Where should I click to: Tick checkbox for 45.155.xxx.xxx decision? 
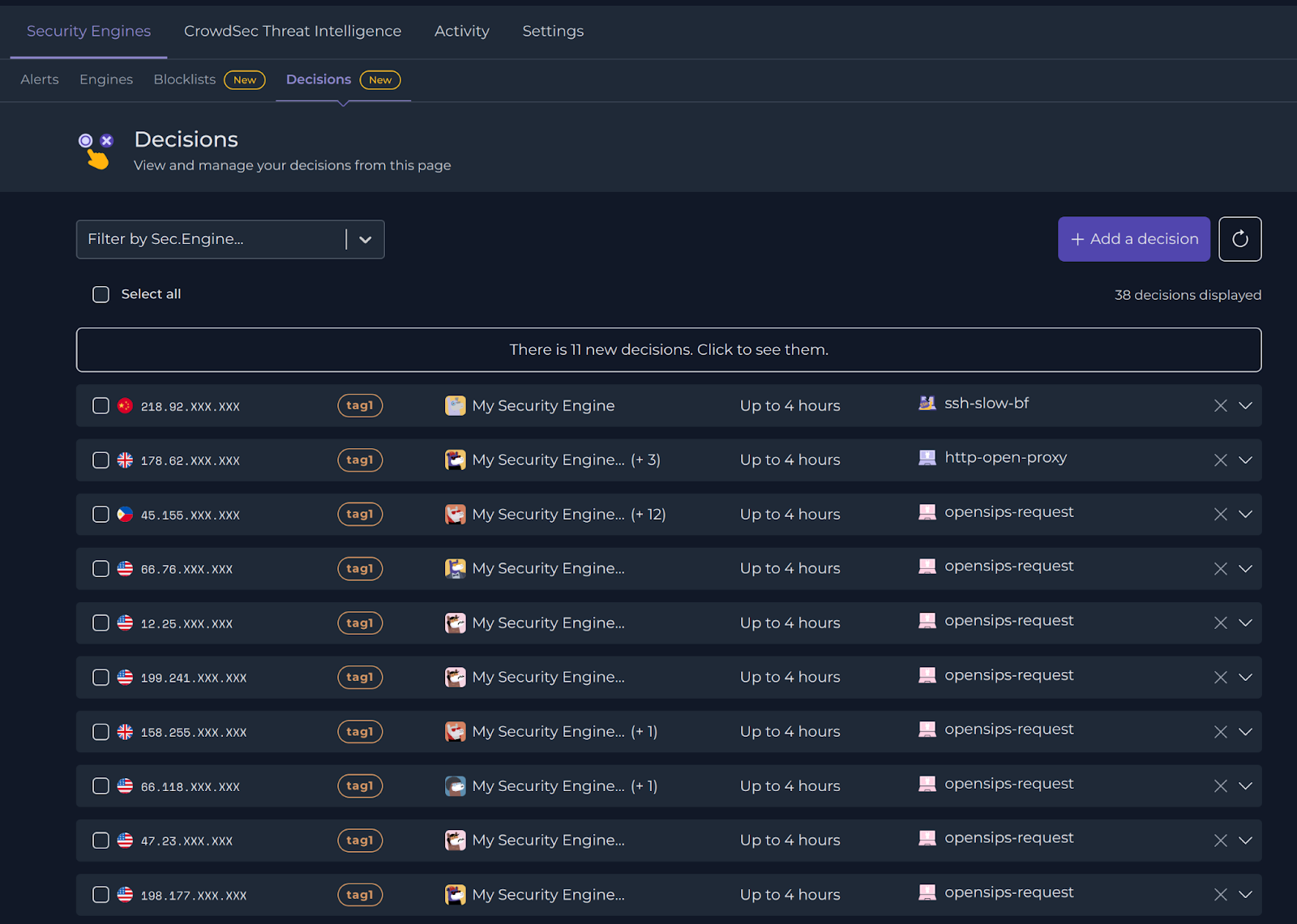[x=101, y=515]
